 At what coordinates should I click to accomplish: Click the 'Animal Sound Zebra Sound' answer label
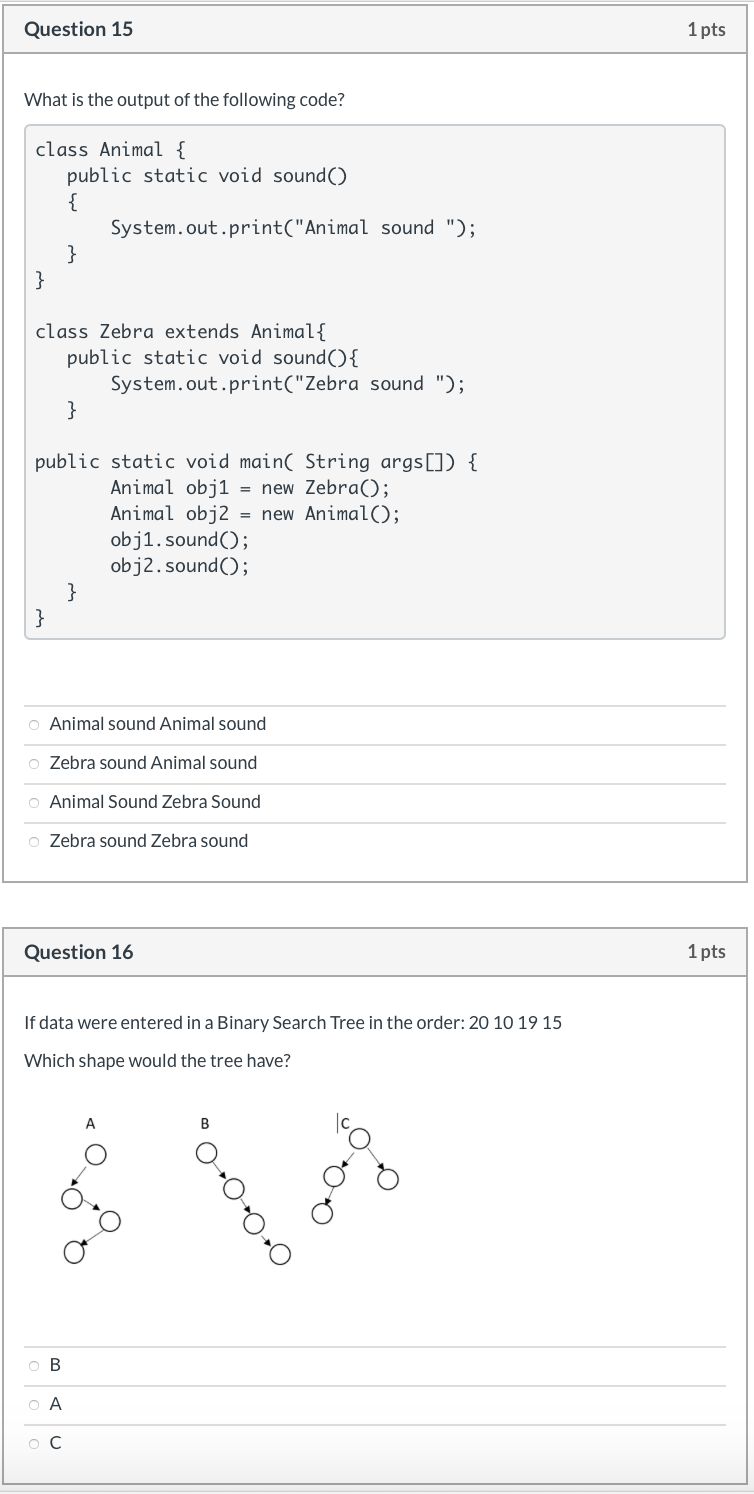(155, 802)
